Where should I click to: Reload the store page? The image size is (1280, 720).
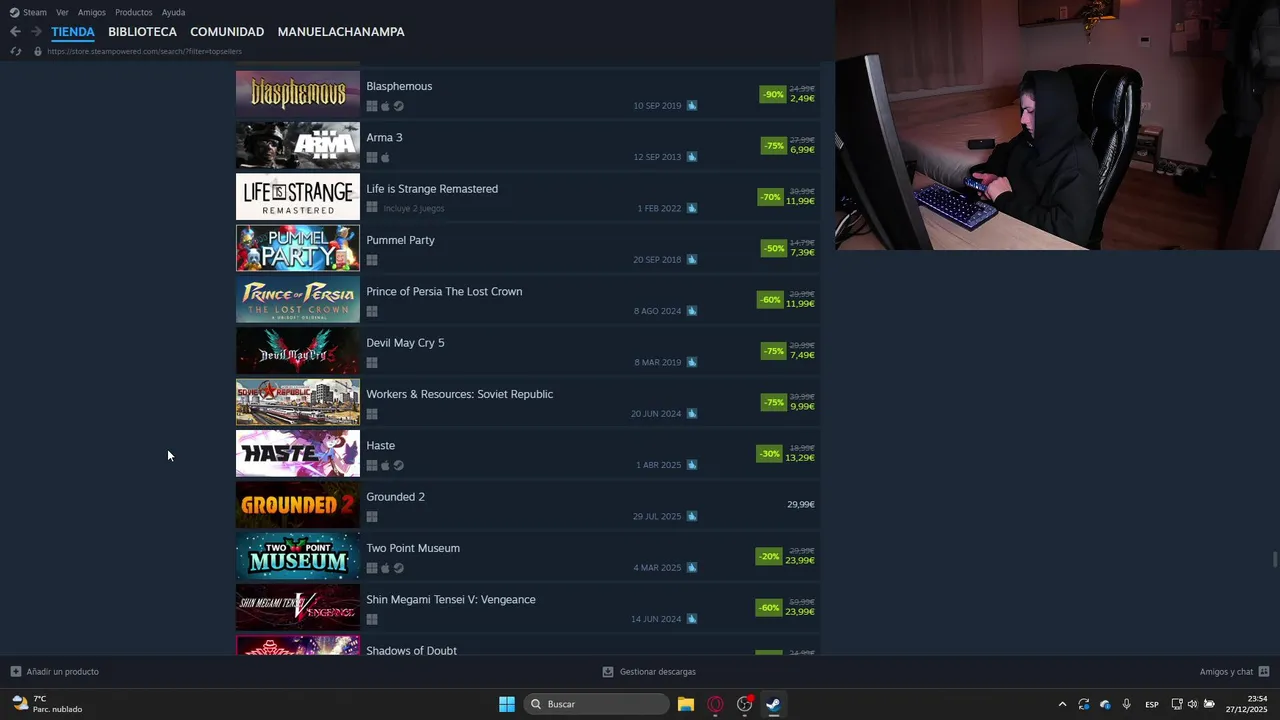[15, 51]
